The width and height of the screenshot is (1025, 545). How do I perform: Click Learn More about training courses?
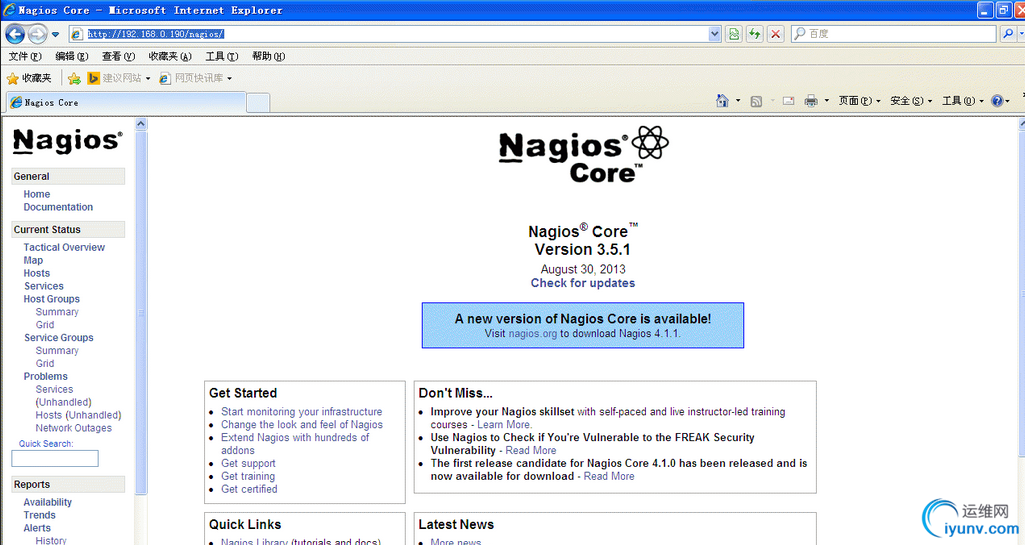point(505,425)
